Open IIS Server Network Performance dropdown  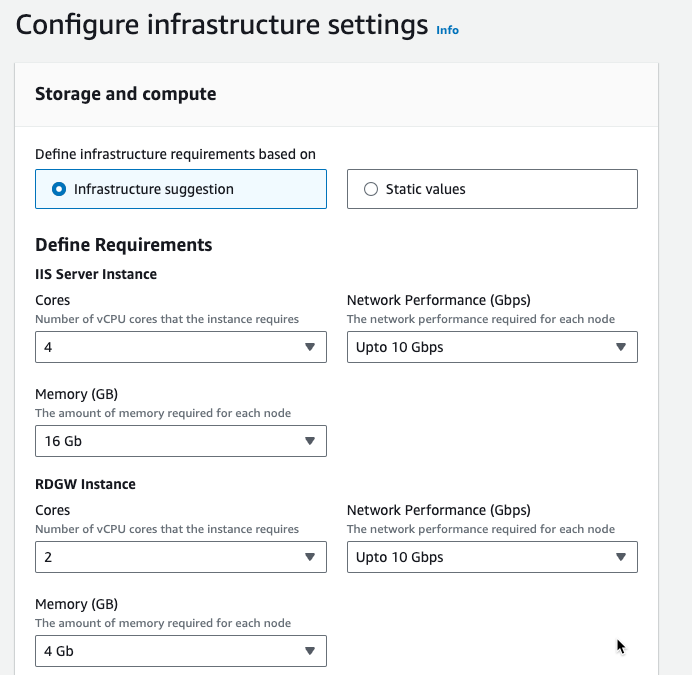pyautogui.click(x=492, y=347)
